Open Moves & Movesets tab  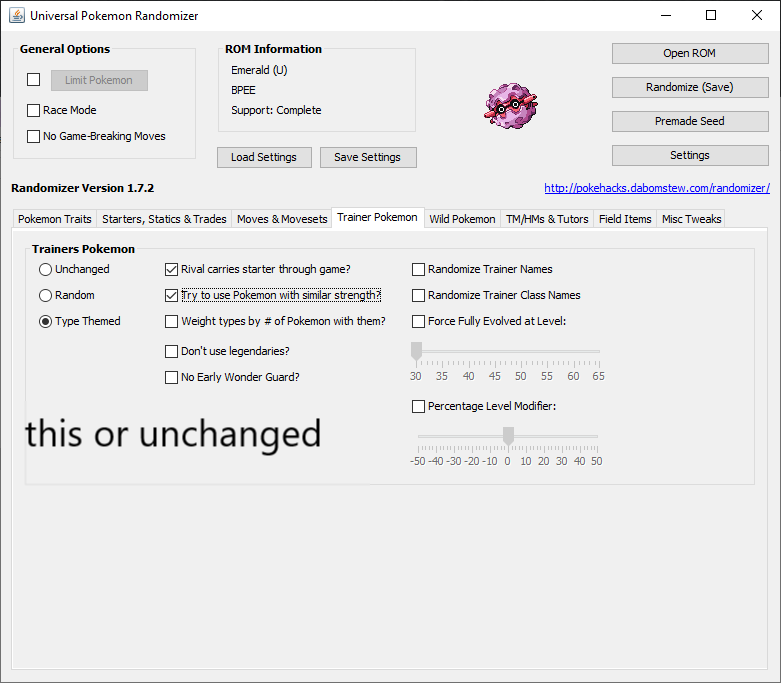point(282,219)
